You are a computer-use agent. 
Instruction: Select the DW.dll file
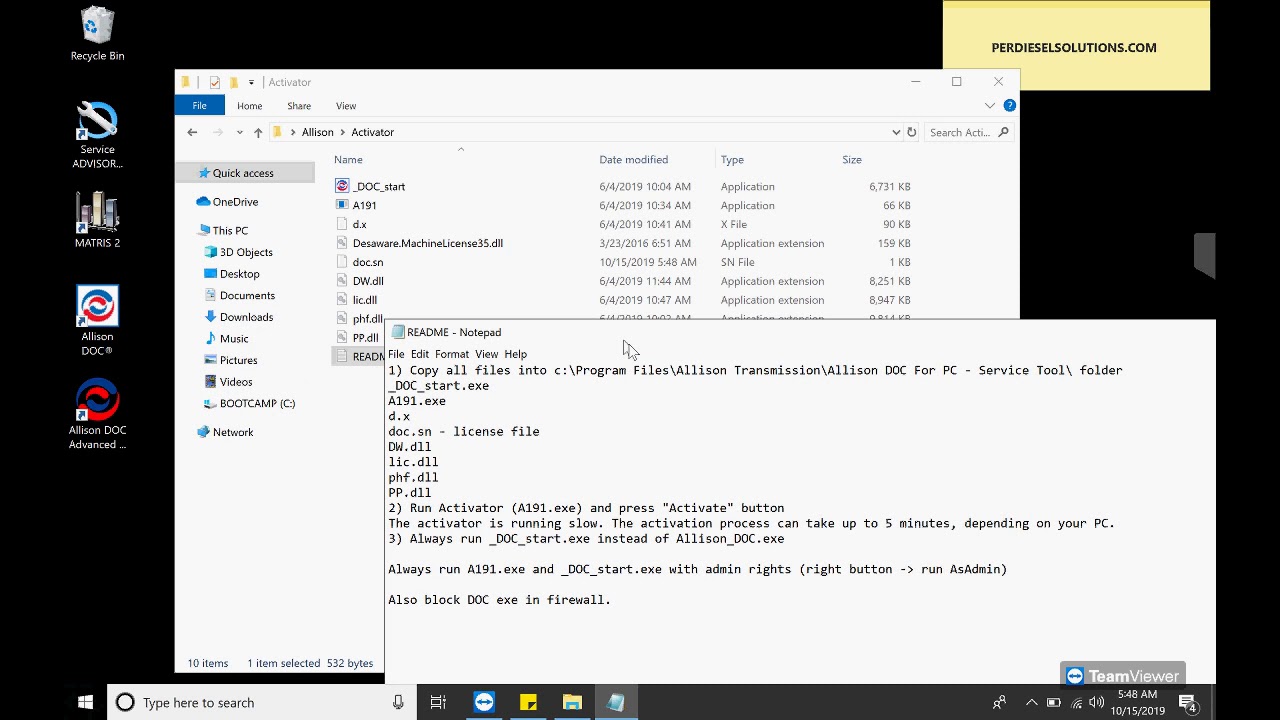tap(367, 281)
